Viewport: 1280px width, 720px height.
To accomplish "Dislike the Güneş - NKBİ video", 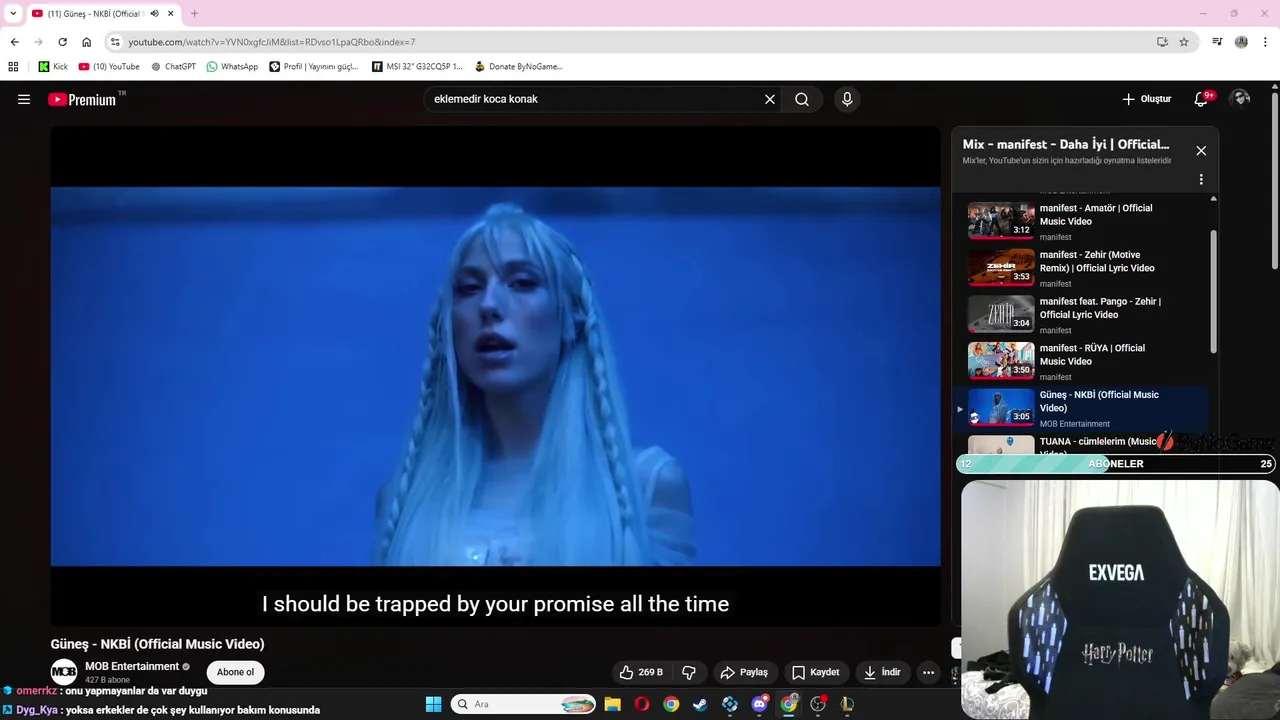I will click(689, 672).
